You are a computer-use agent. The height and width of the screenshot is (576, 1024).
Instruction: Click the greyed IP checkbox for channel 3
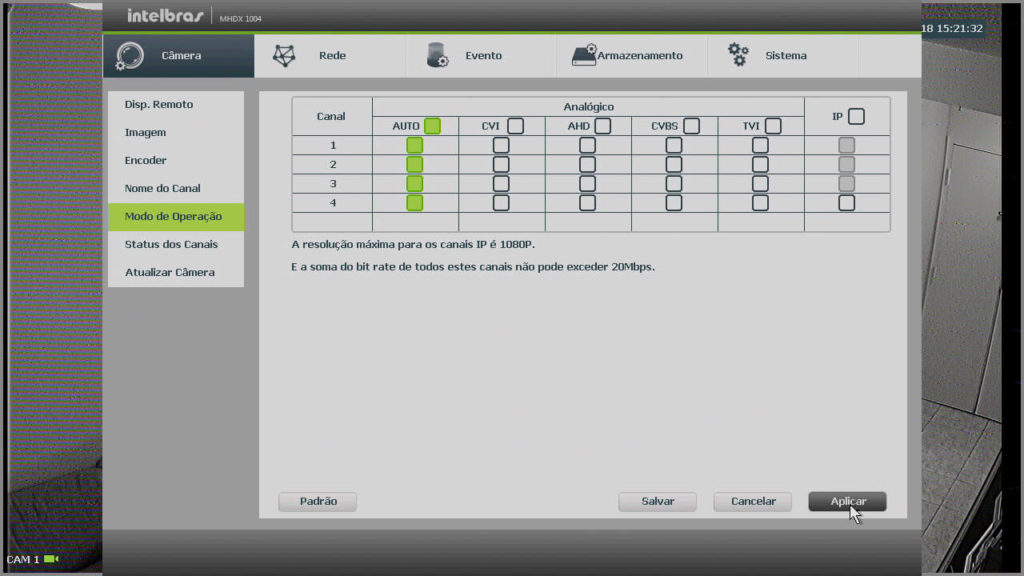click(x=846, y=184)
